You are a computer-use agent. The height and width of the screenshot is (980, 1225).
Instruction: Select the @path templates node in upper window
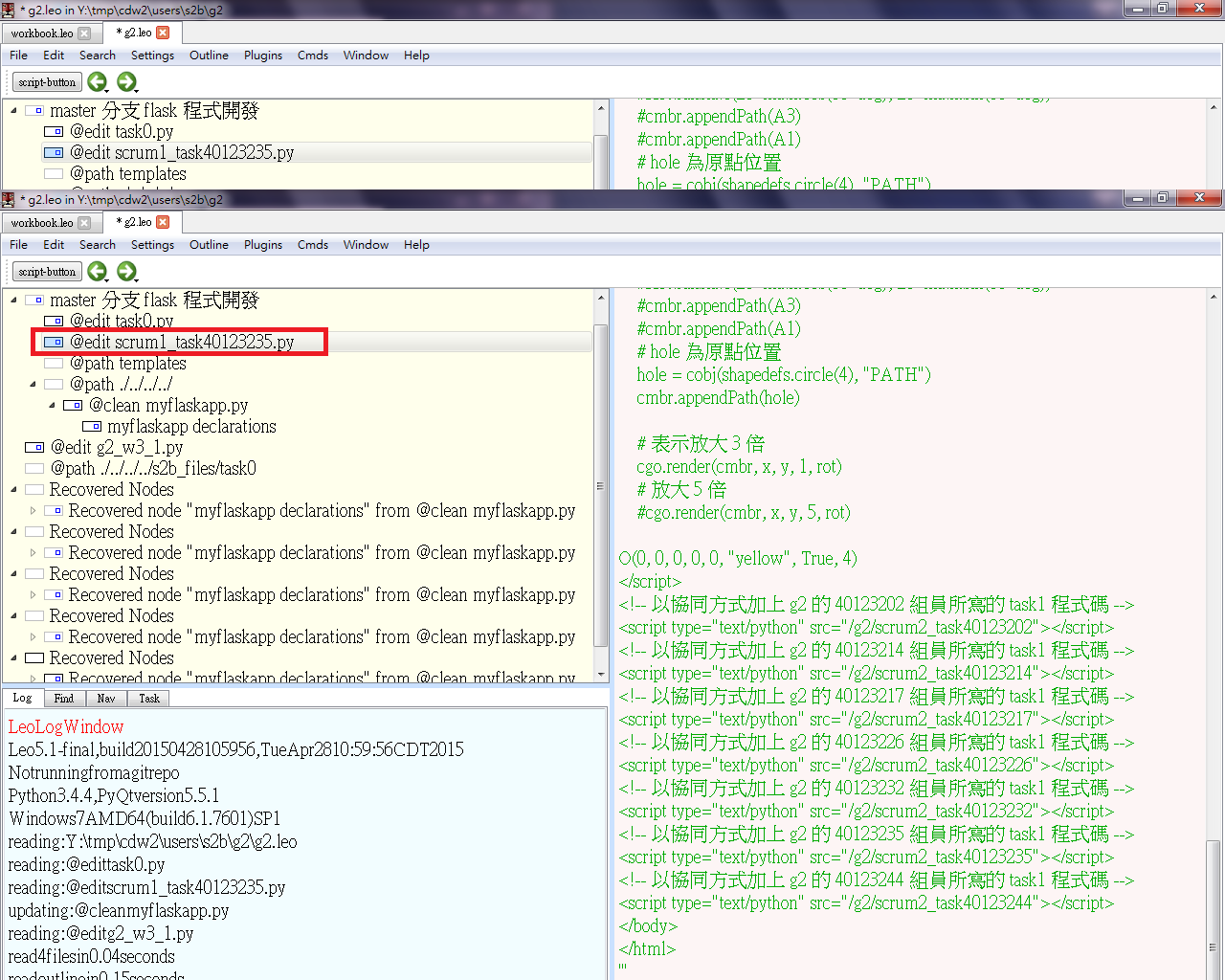click(x=128, y=174)
